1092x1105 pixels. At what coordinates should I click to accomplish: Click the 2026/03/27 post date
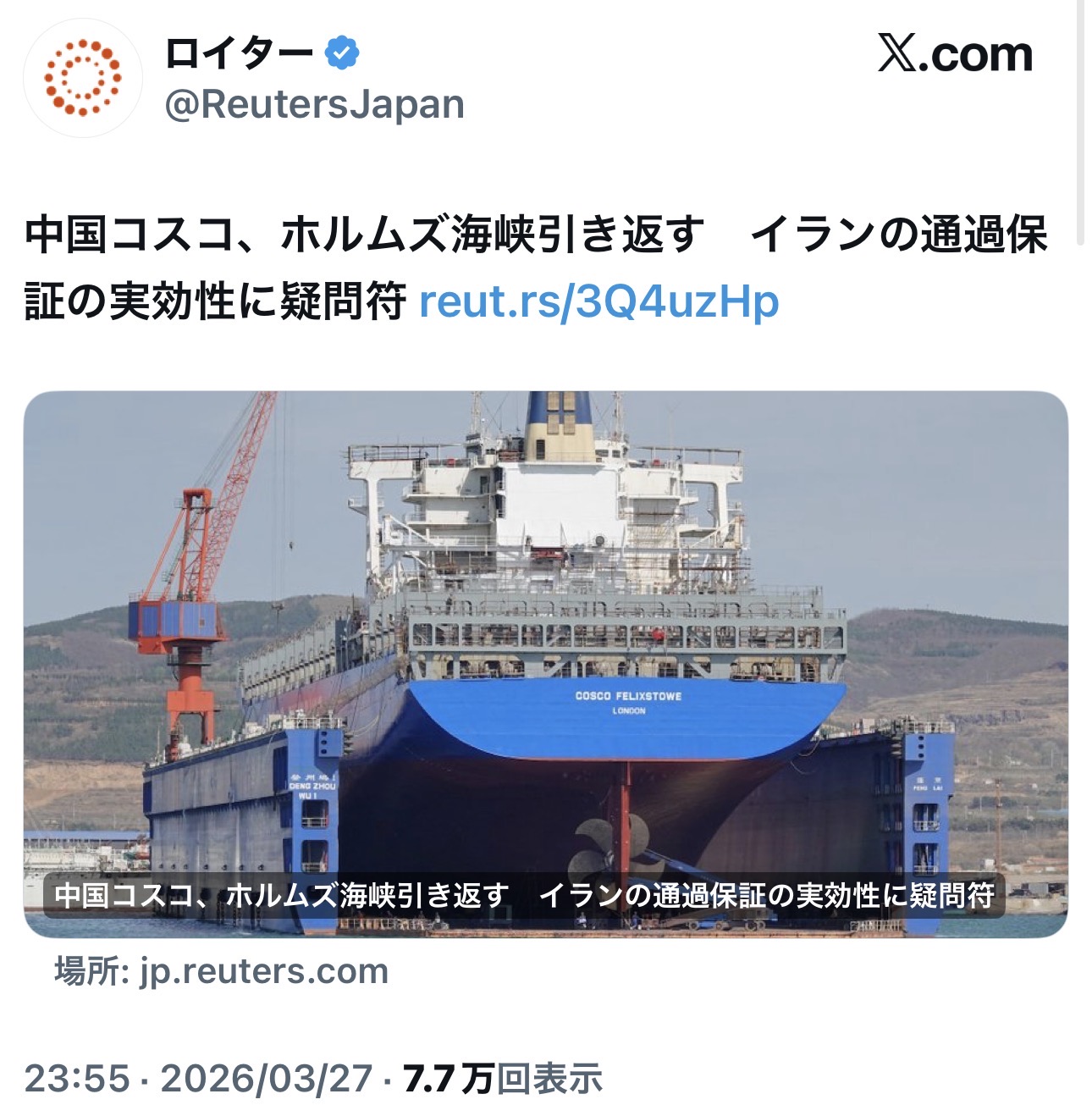(267, 1078)
